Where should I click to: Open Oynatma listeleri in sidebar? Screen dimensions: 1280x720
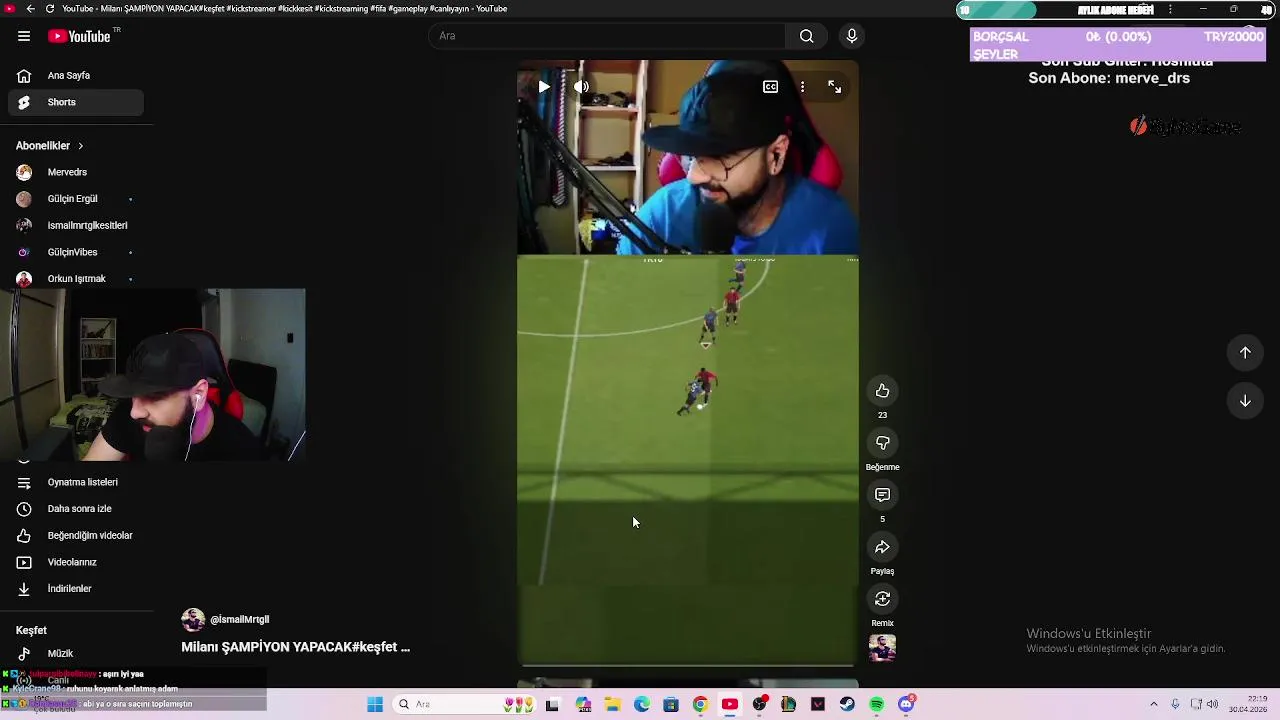(x=76, y=482)
